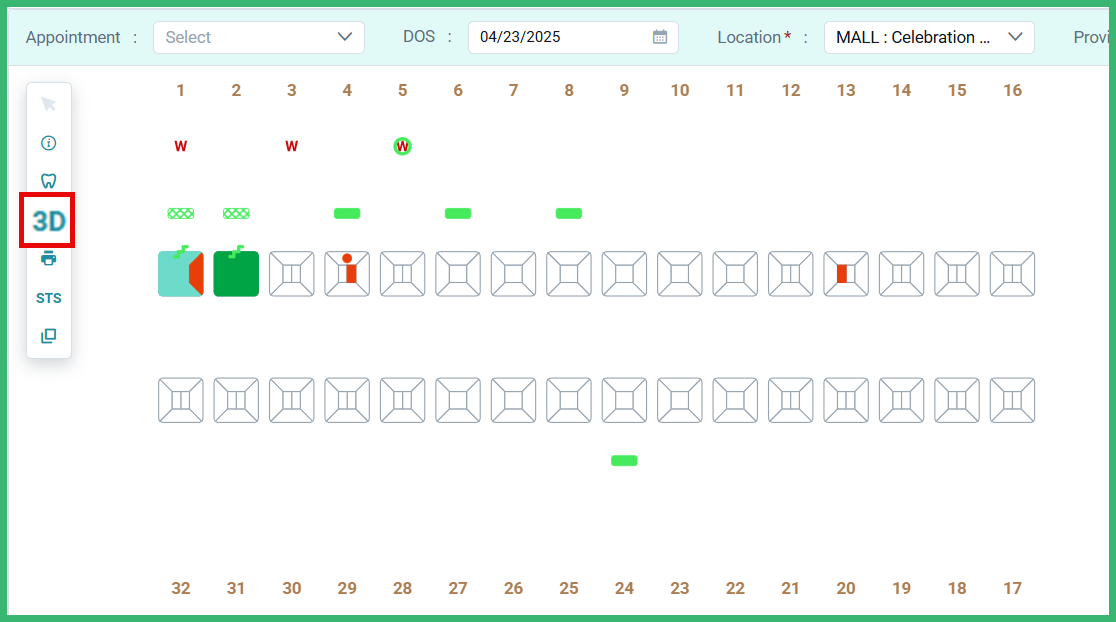The height and width of the screenshot is (622, 1116).
Task: Click the copy/duplicate icon in the toolbar
Action: [48, 336]
